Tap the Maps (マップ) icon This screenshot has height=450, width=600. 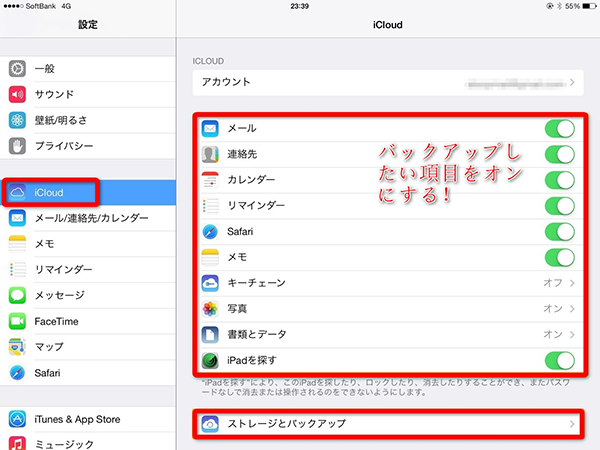[17, 347]
